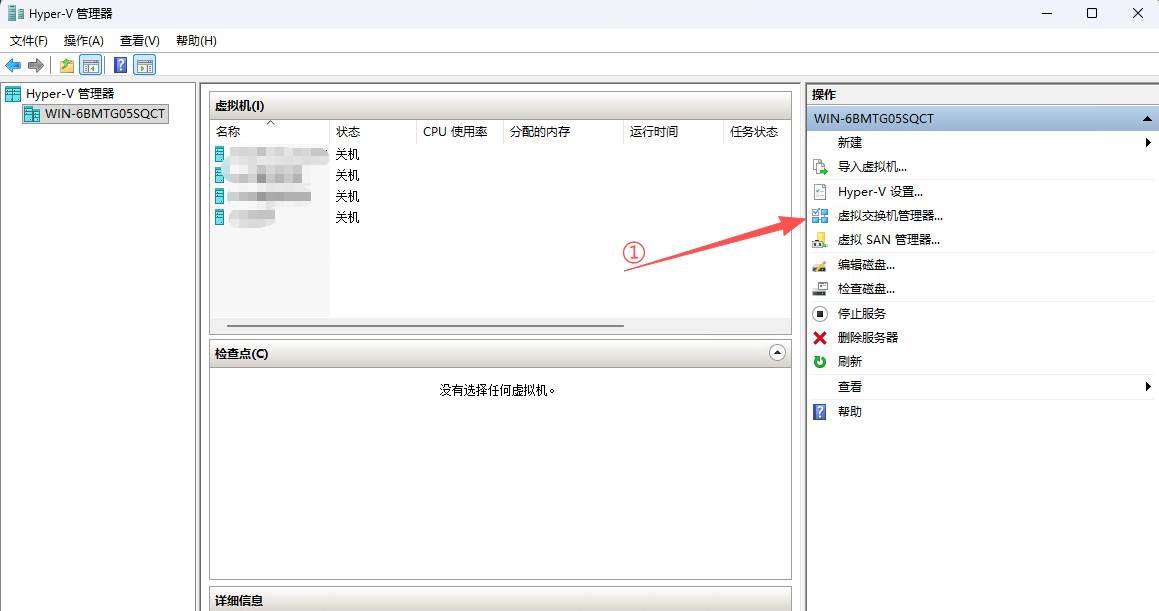Click 导入虚拟机 action

point(872,167)
